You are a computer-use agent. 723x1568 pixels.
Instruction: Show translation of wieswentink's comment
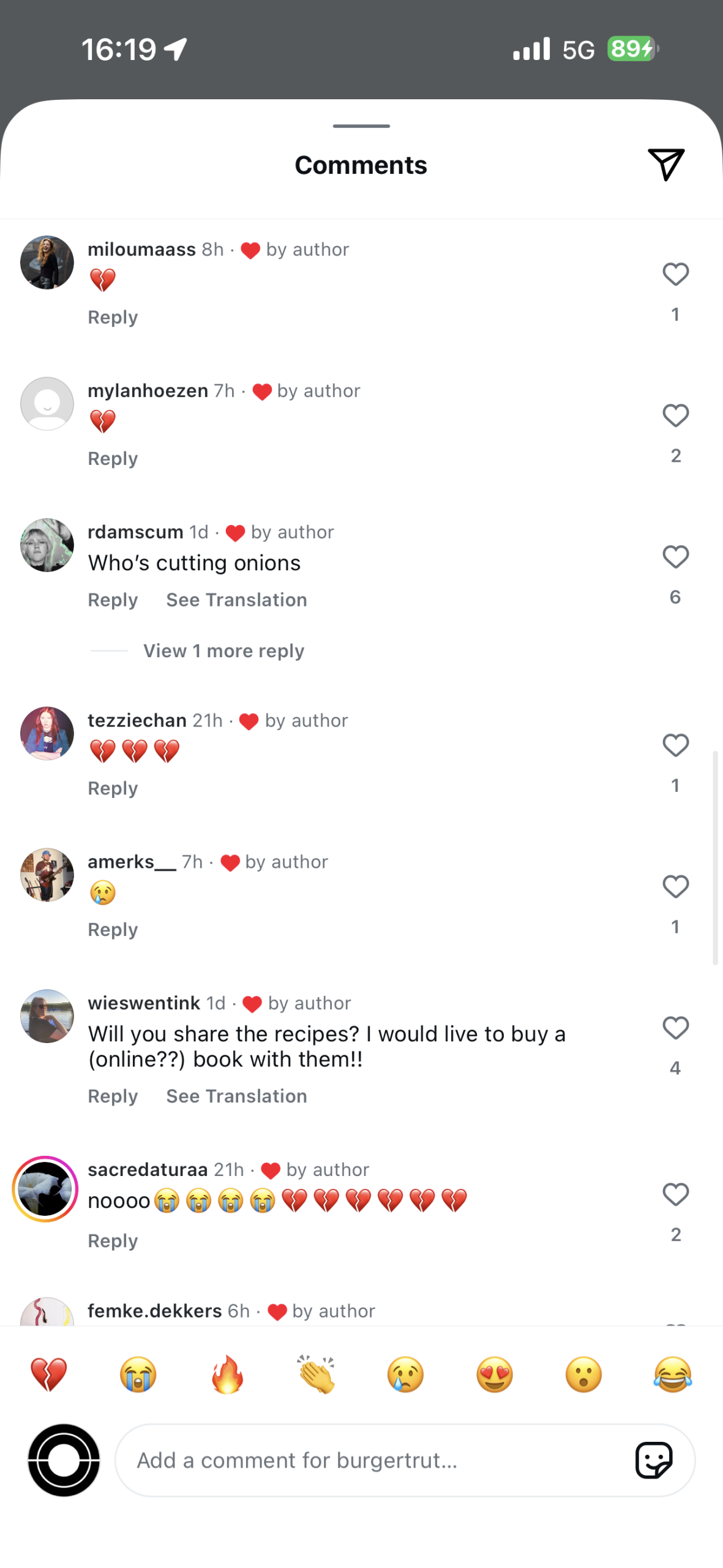(236, 1096)
